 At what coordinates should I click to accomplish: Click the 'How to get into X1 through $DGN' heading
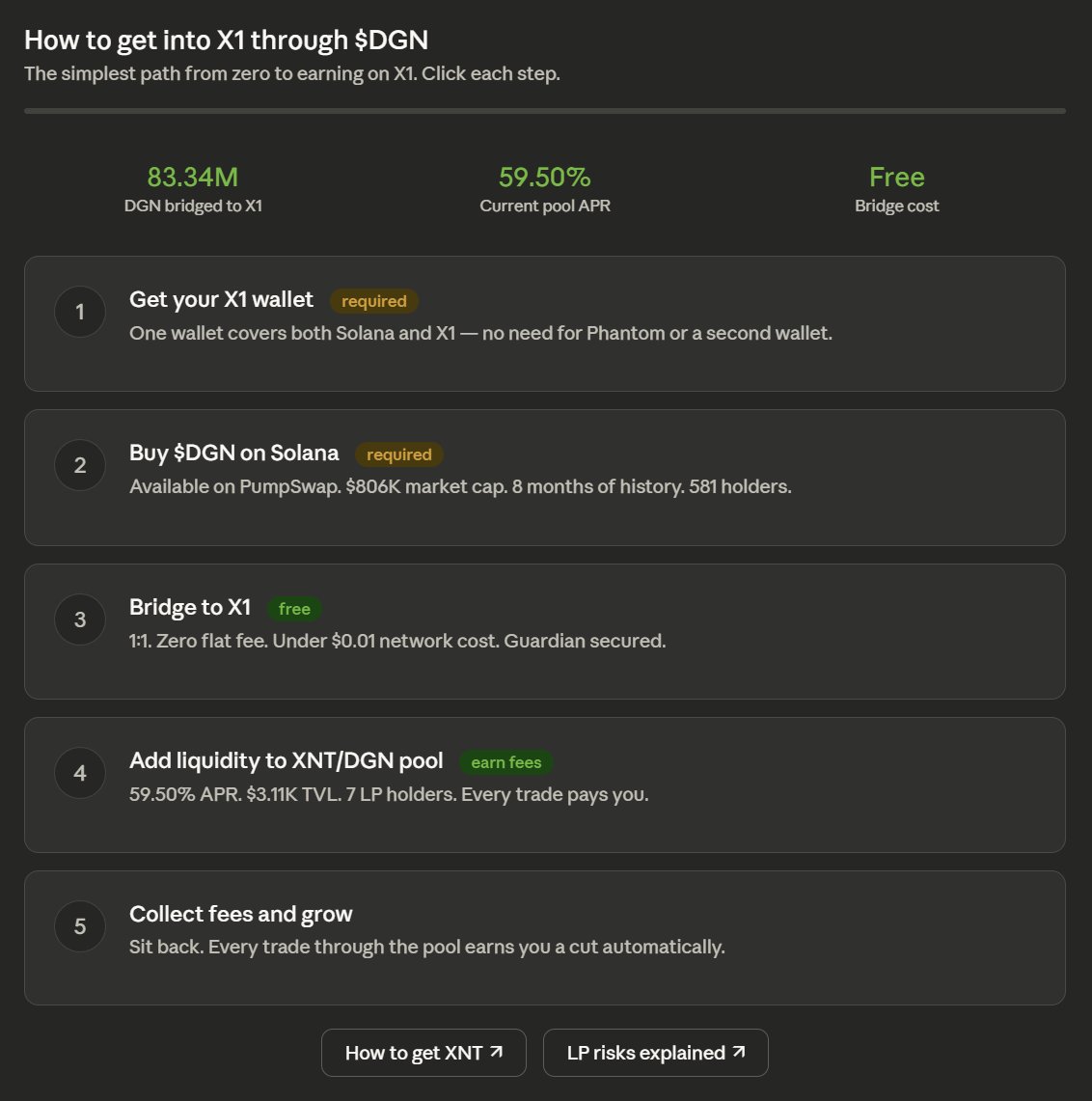226,40
